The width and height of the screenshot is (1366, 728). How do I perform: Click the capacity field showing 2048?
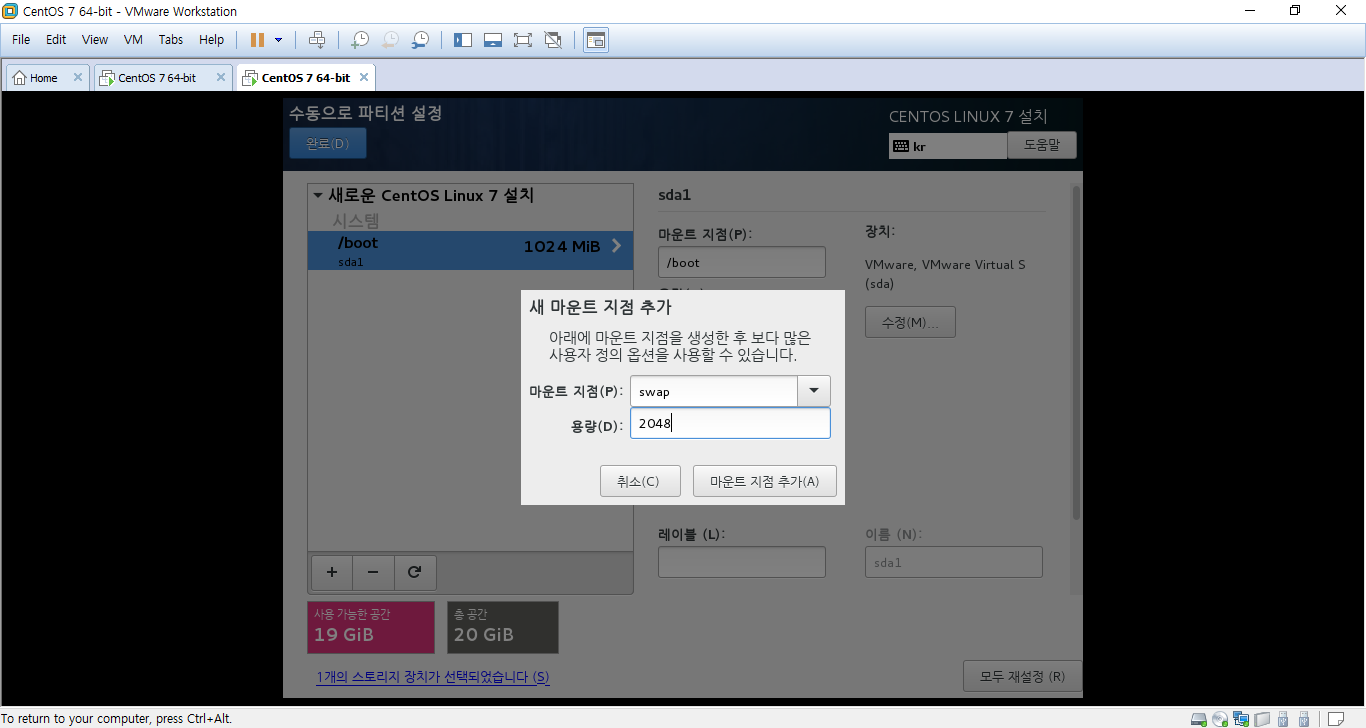(x=730, y=423)
